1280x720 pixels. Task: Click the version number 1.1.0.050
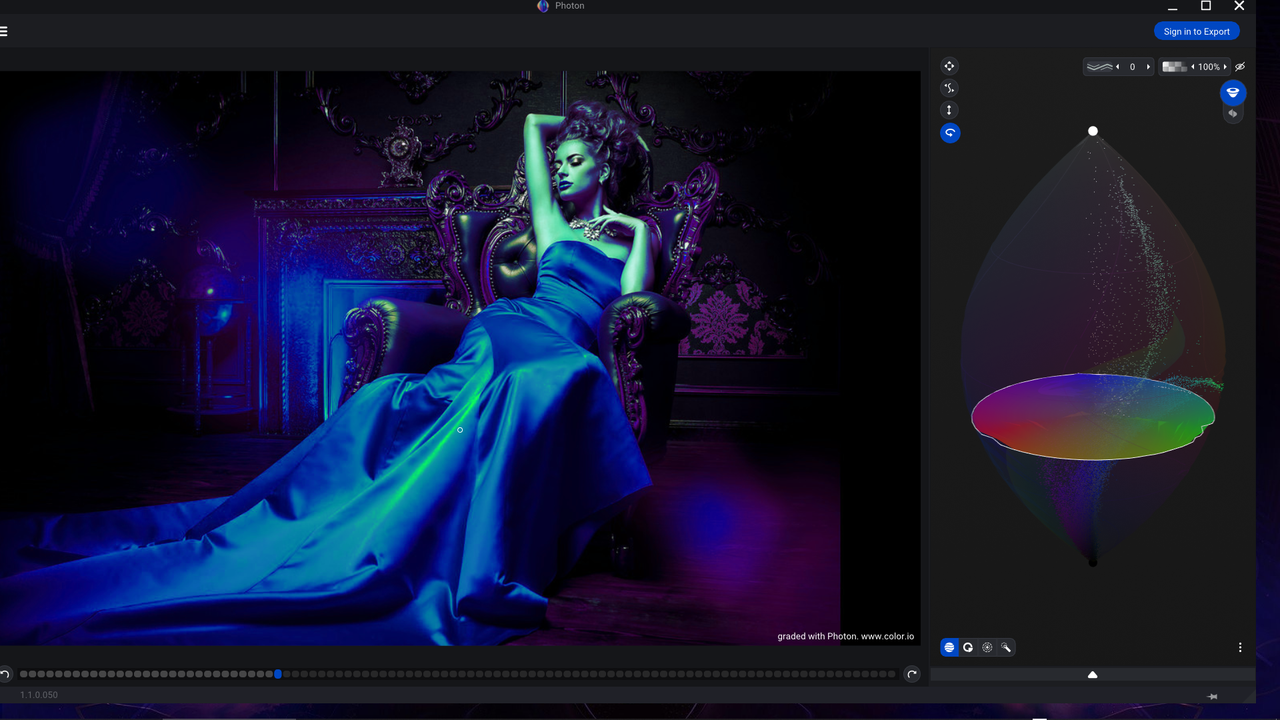point(39,695)
